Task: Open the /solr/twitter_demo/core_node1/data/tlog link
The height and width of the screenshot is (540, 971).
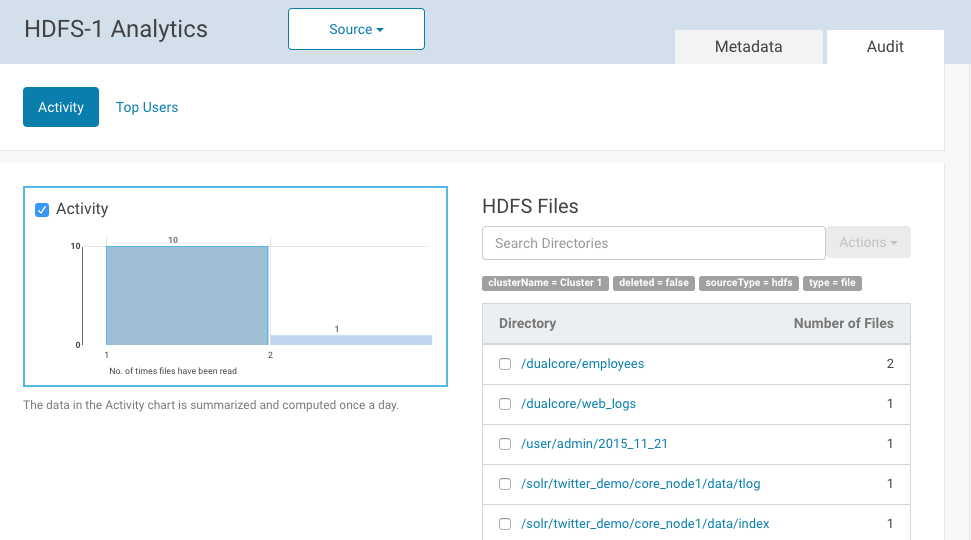Action: click(640, 484)
